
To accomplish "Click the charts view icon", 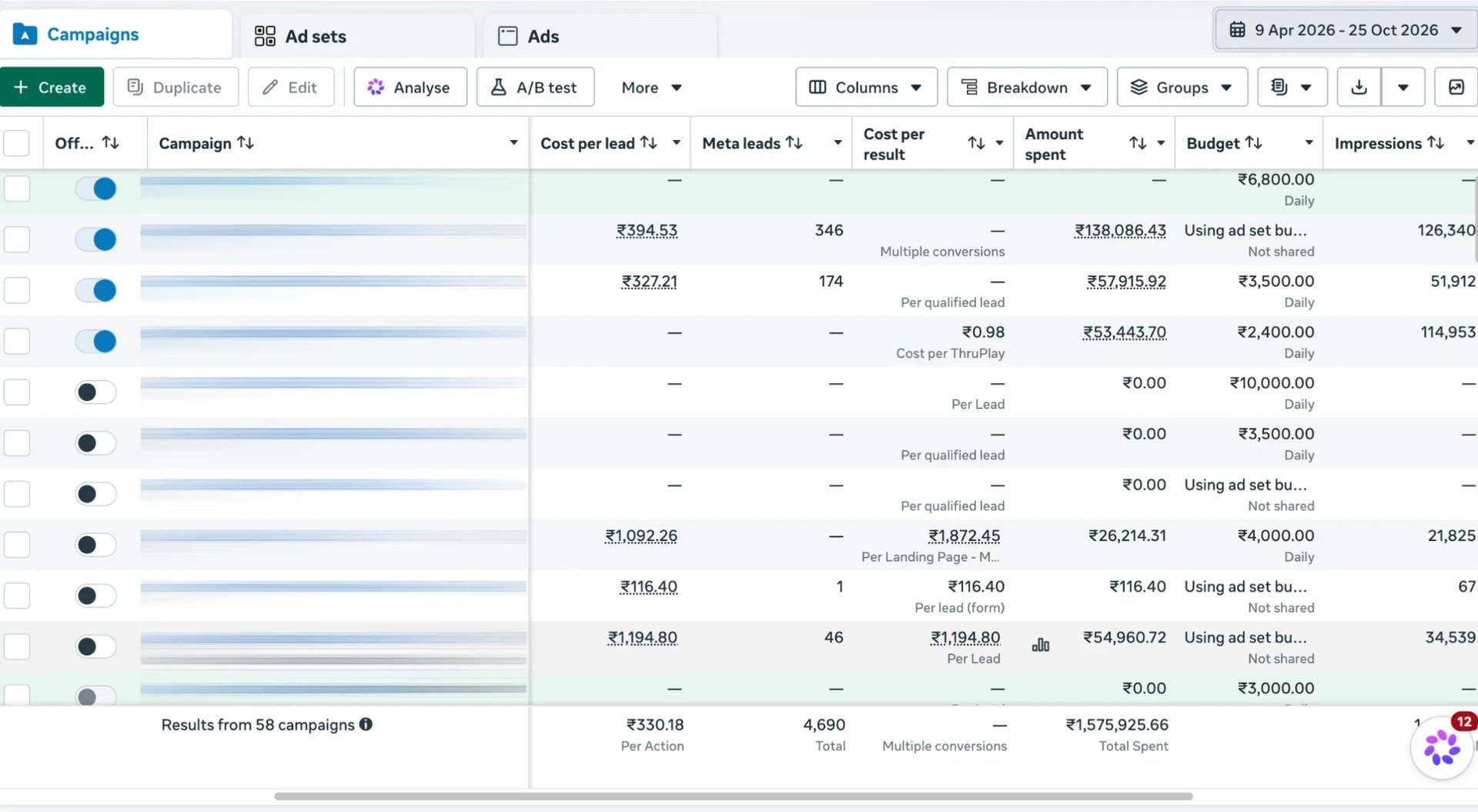I will tap(1456, 87).
